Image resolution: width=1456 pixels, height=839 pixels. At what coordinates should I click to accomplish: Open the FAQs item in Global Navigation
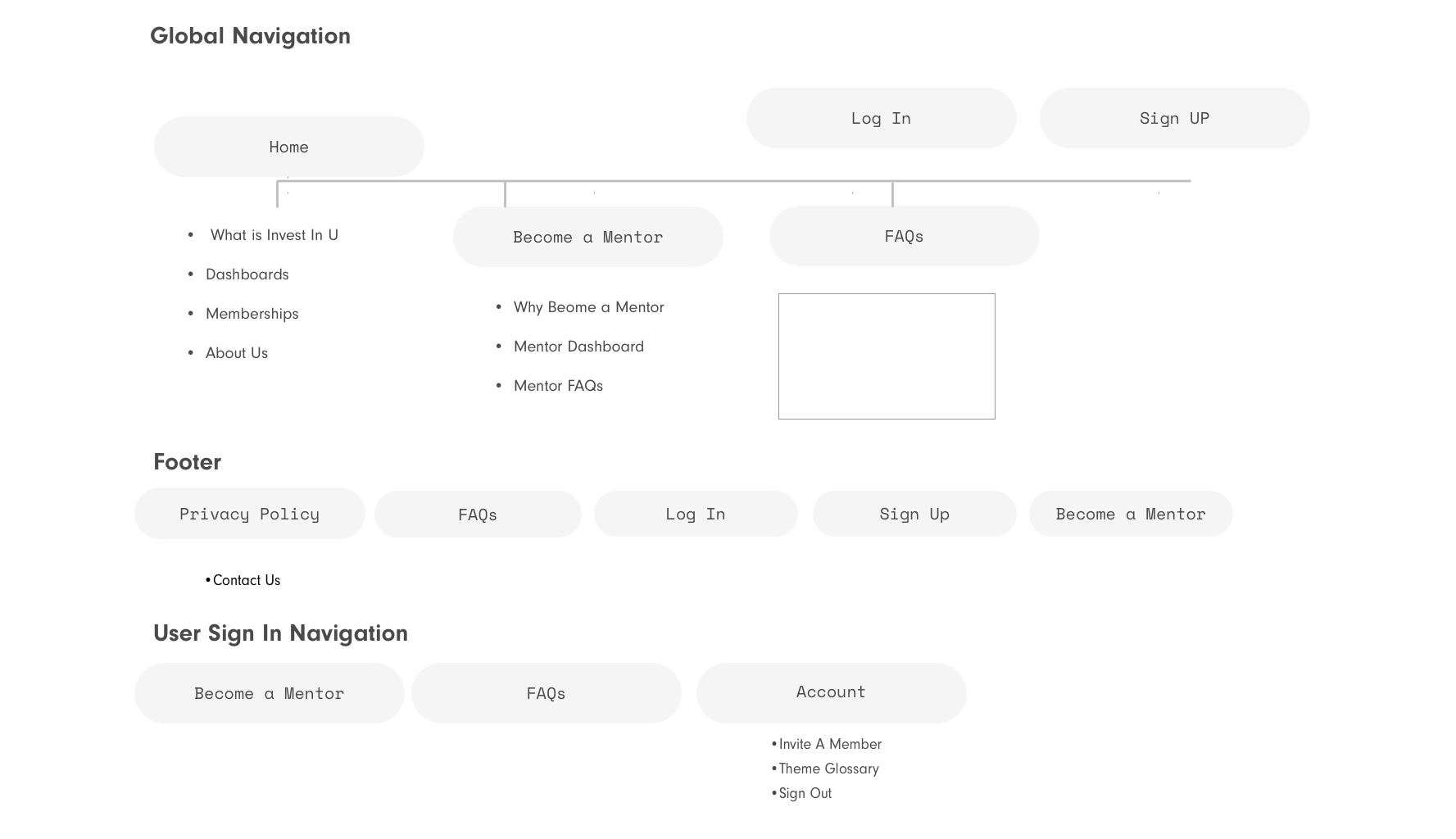(904, 236)
